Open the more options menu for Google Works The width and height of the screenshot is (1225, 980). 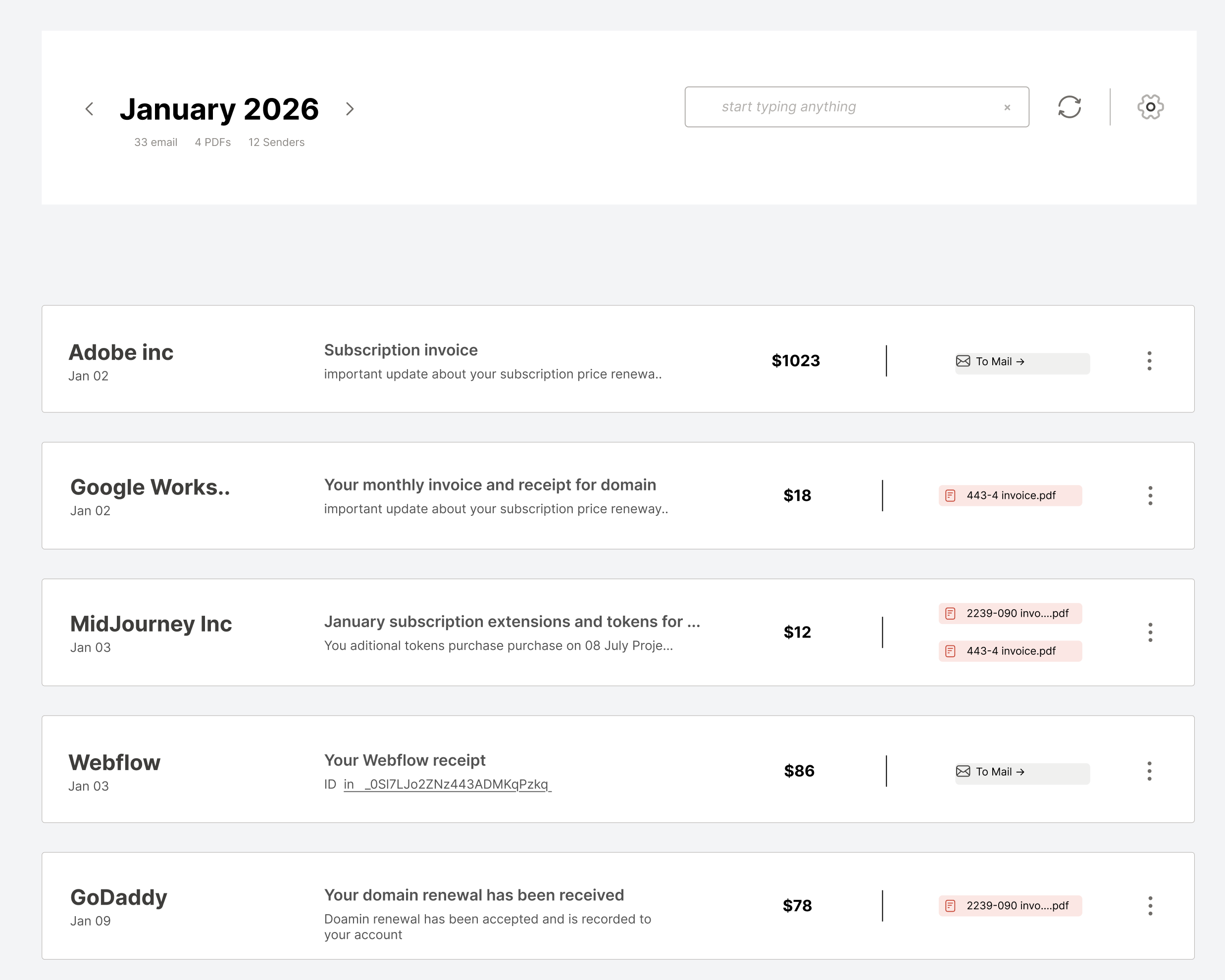(1151, 495)
